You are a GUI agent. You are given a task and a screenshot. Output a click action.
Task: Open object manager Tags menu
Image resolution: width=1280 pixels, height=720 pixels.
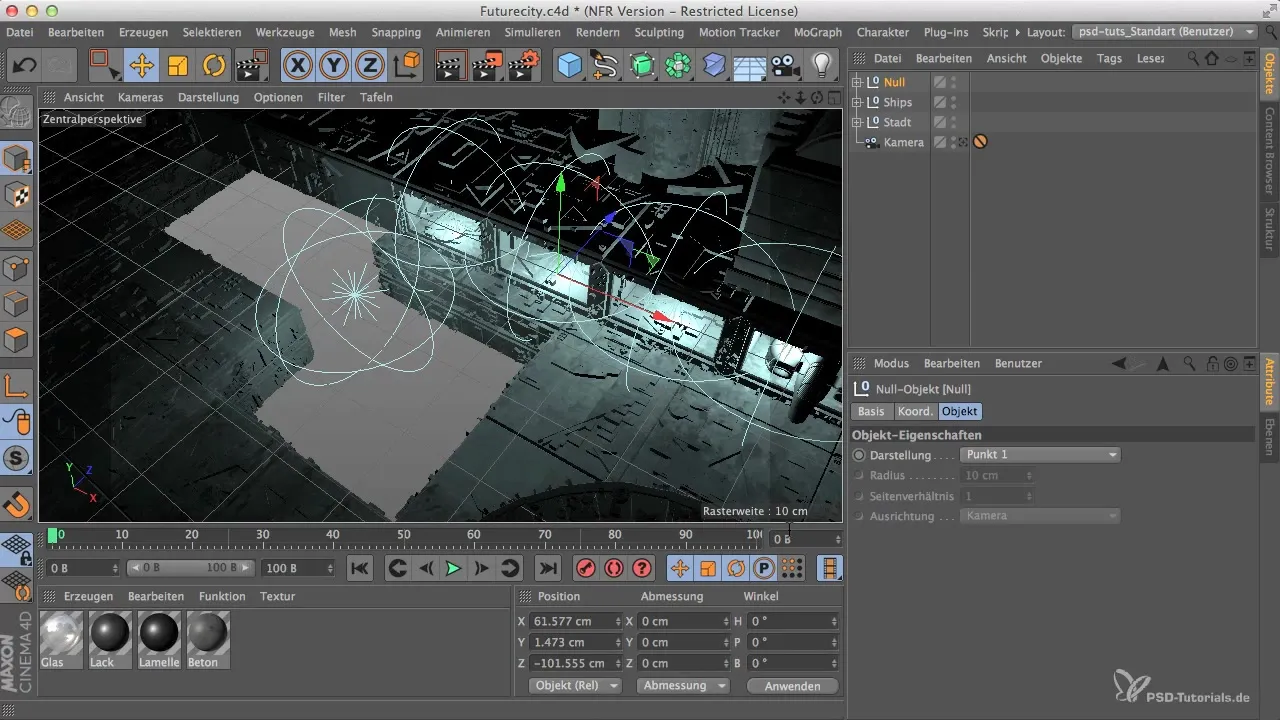(1109, 58)
